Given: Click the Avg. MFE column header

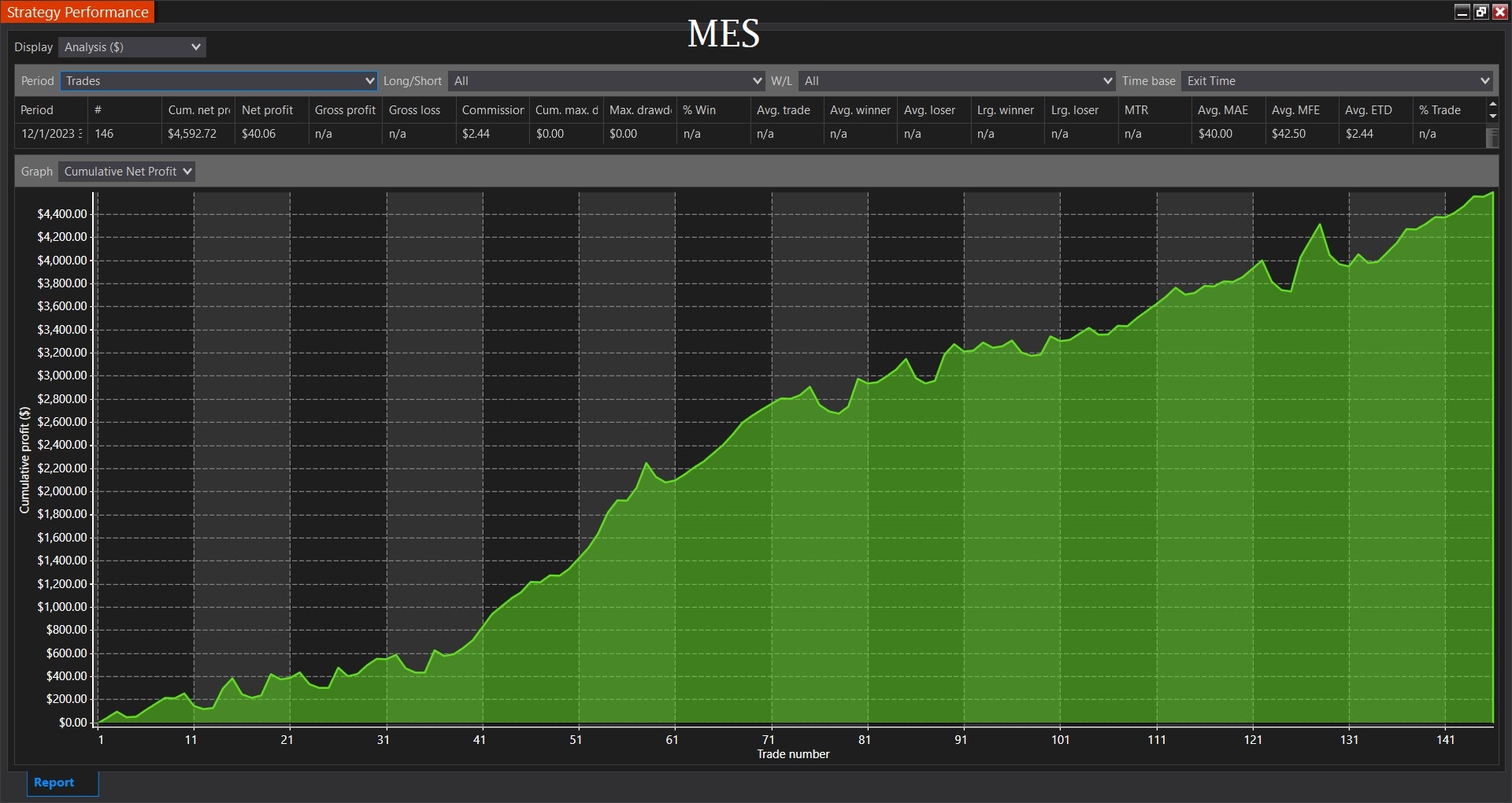Looking at the screenshot, I should click(1295, 110).
